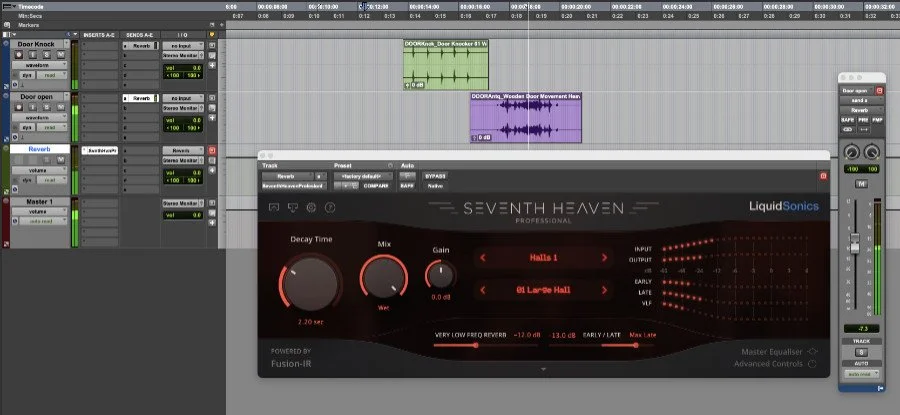Add marker with the Markers plus icon
Viewport: 900px width, 415px height.
point(222,25)
